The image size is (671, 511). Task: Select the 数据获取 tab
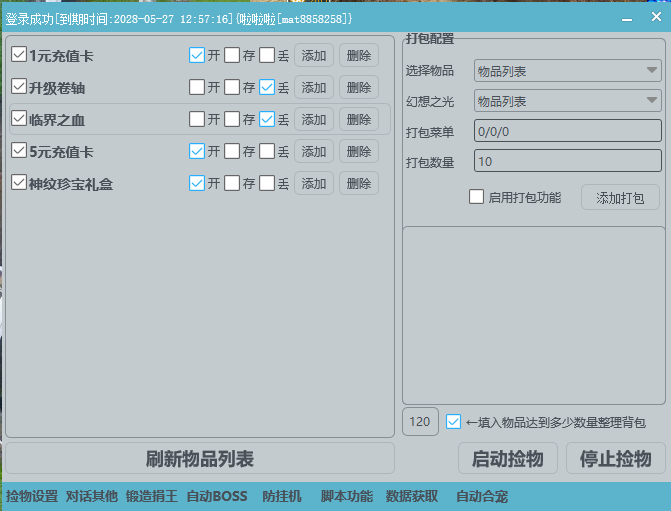tap(412, 496)
